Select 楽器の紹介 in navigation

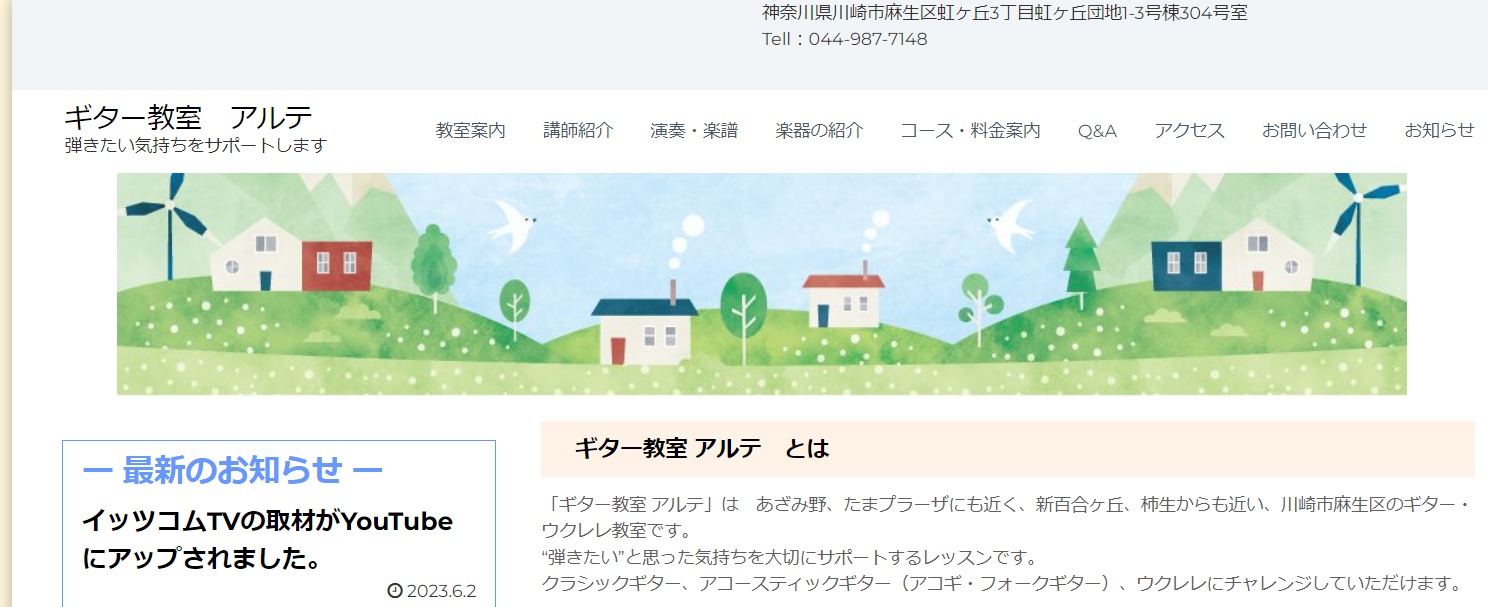click(819, 130)
